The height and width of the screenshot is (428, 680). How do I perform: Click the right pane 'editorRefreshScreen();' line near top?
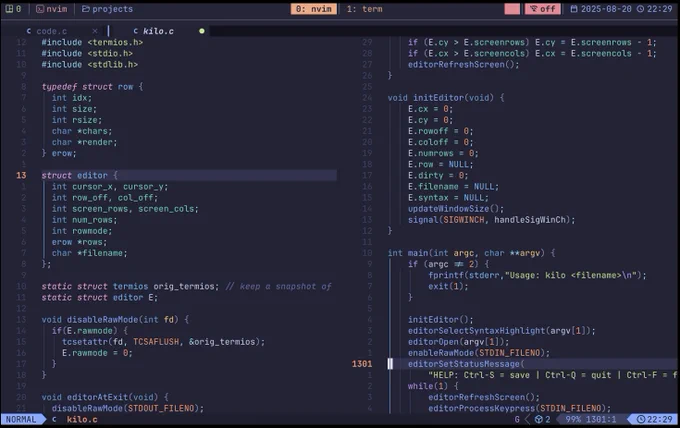click(x=463, y=65)
